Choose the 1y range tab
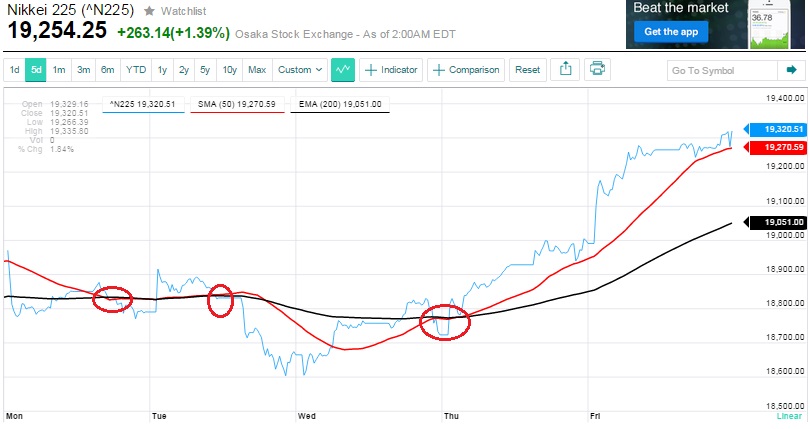The height and width of the screenshot is (429, 810). point(162,70)
